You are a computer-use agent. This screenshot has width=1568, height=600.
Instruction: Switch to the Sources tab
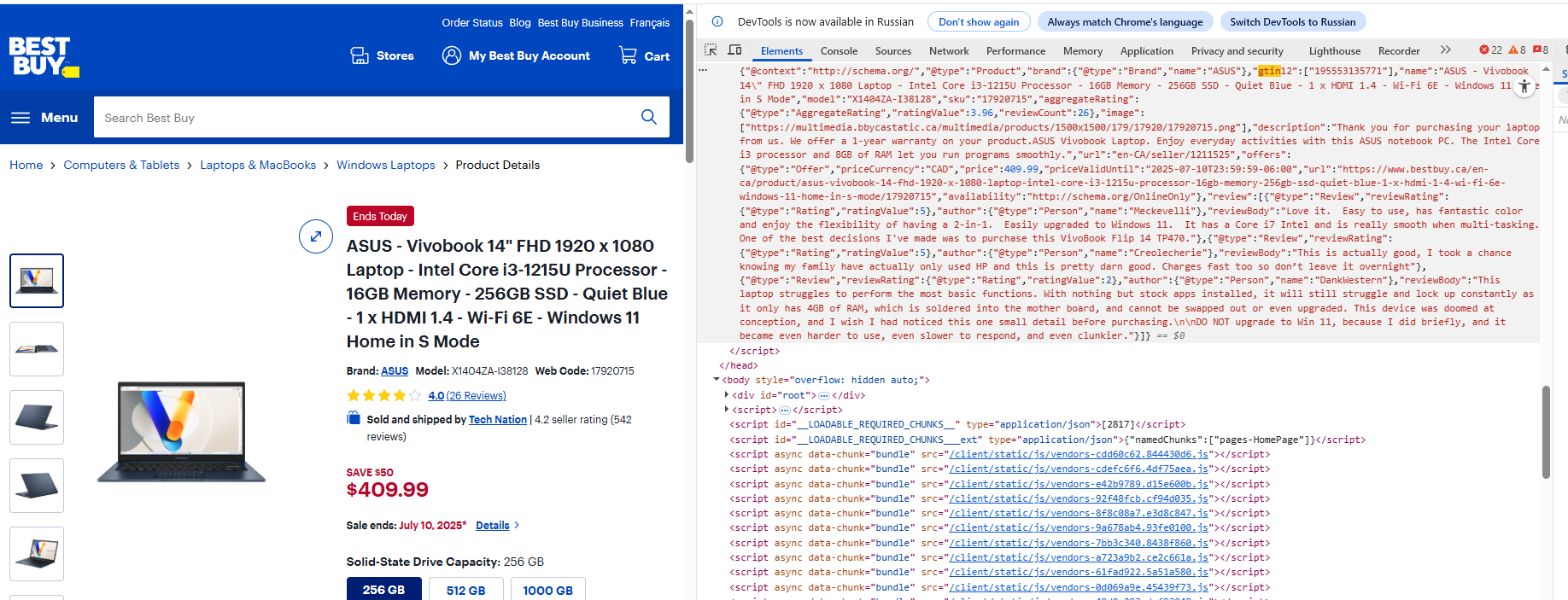point(893,51)
